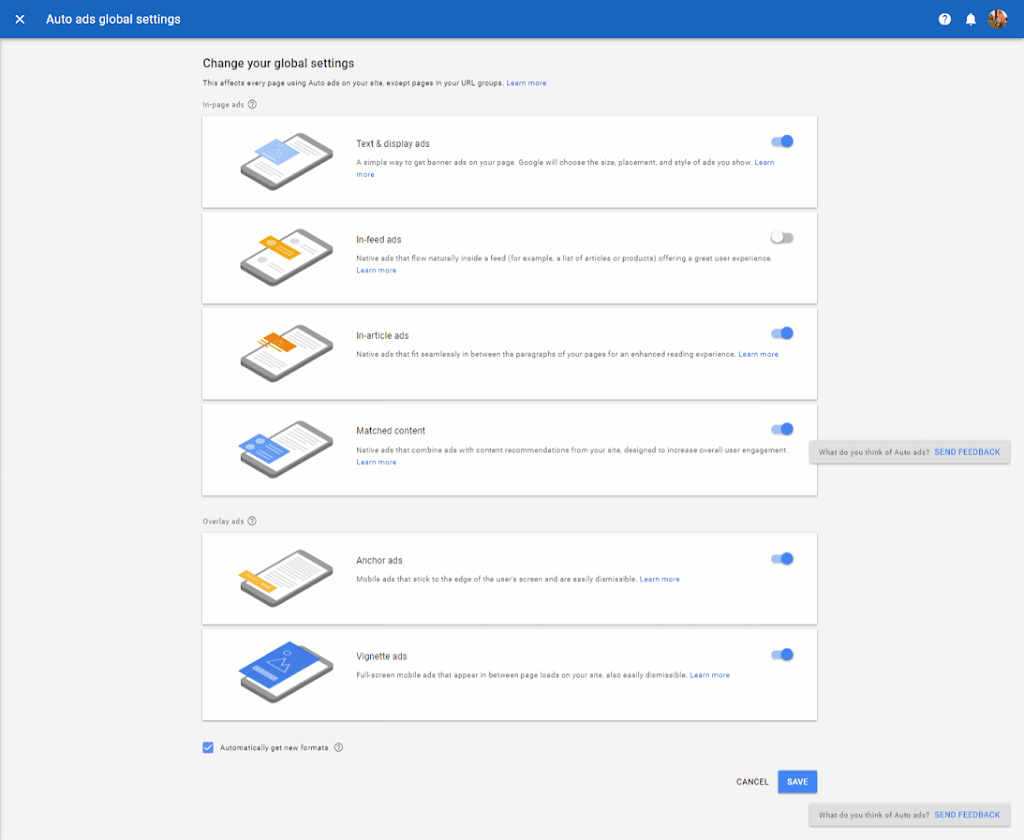Image resolution: width=1024 pixels, height=840 pixels.
Task: Click help icon beside Overlay ads
Action: pos(252,521)
